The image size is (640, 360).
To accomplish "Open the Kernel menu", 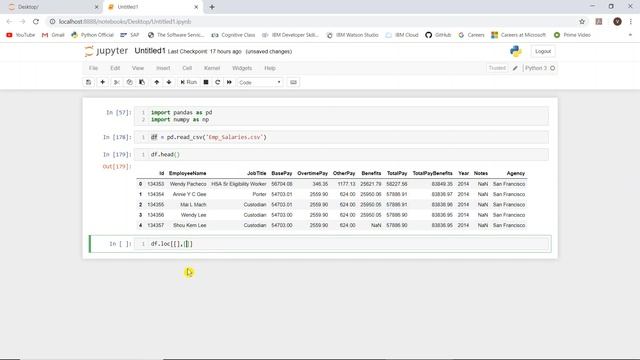I will (x=212, y=68).
